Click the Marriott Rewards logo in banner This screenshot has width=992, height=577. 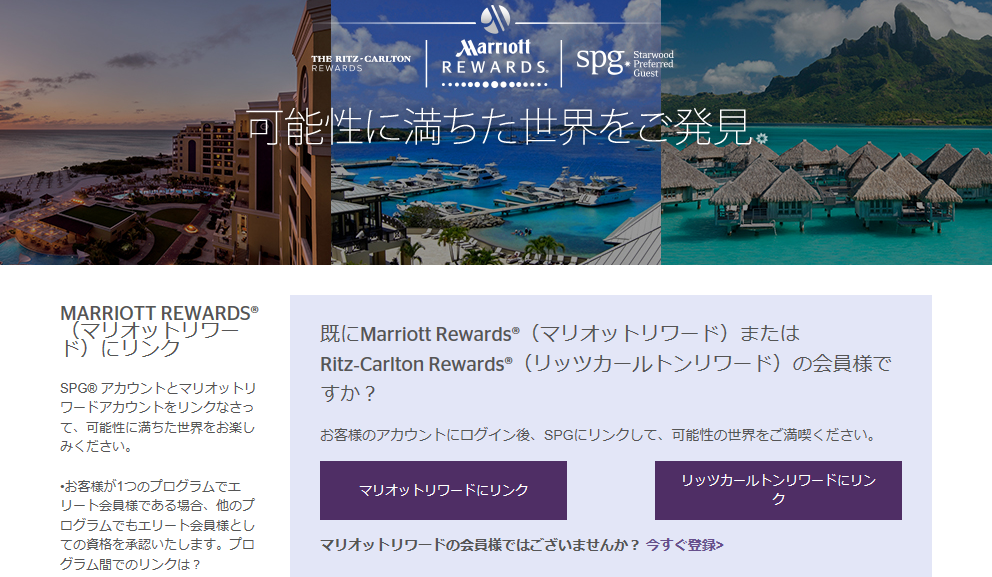coord(494,63)
